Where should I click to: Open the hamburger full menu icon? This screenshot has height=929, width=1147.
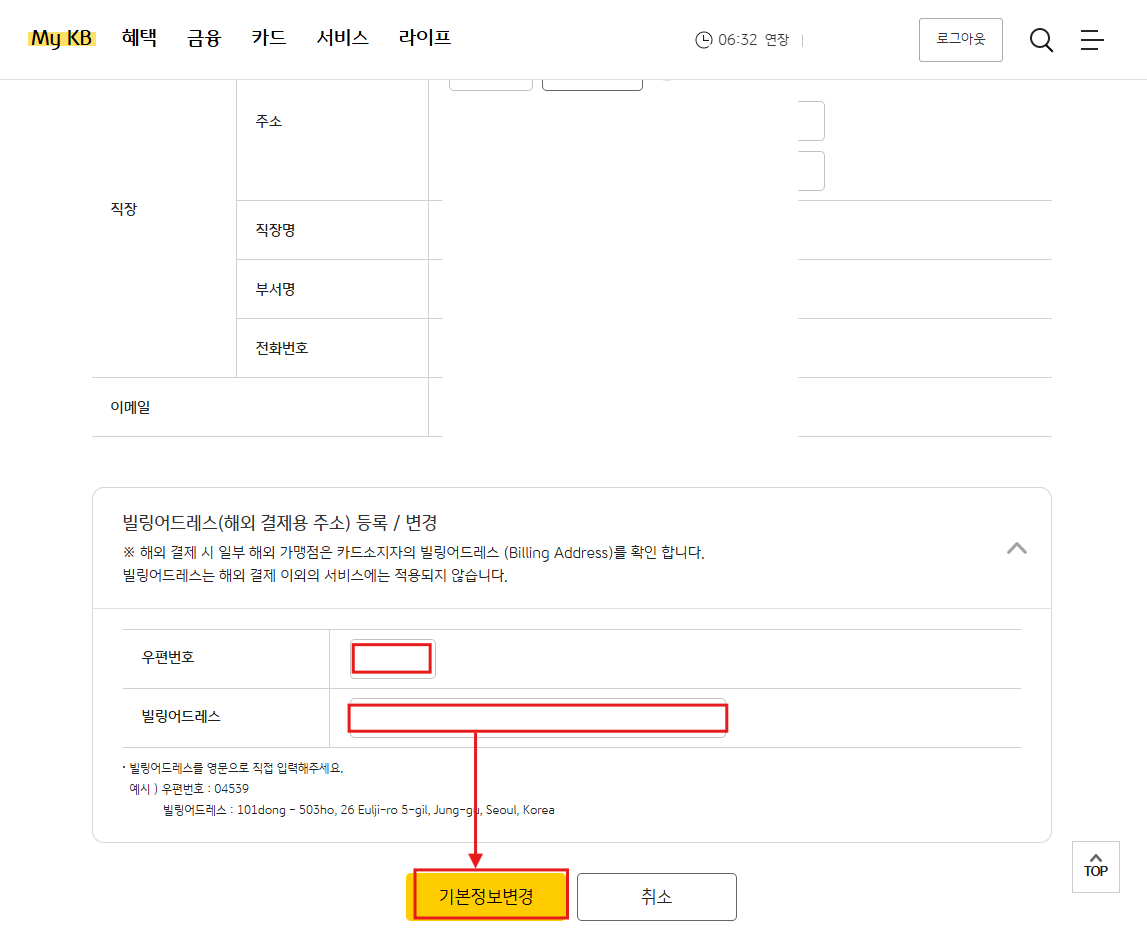click(1091, 40)
